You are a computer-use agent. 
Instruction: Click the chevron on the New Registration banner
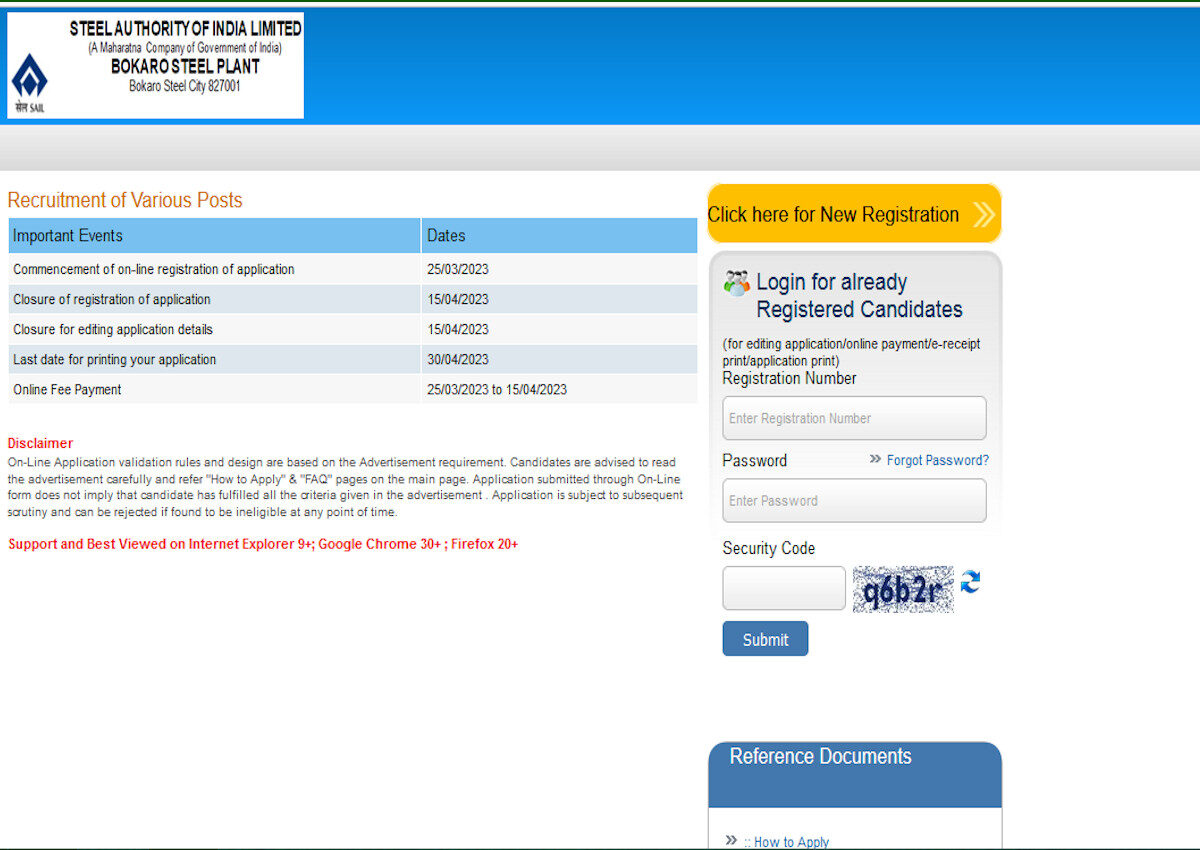[982, 213]
